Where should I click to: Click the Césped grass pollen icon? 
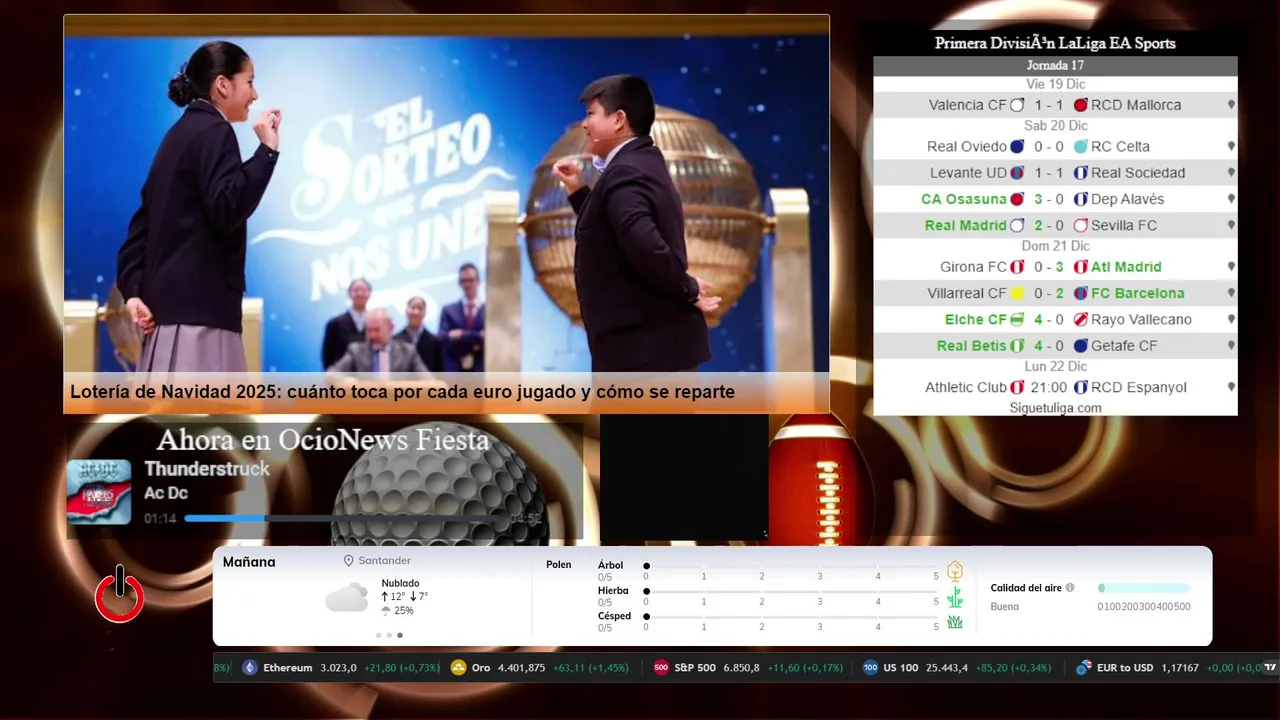[x=955, y=622]
